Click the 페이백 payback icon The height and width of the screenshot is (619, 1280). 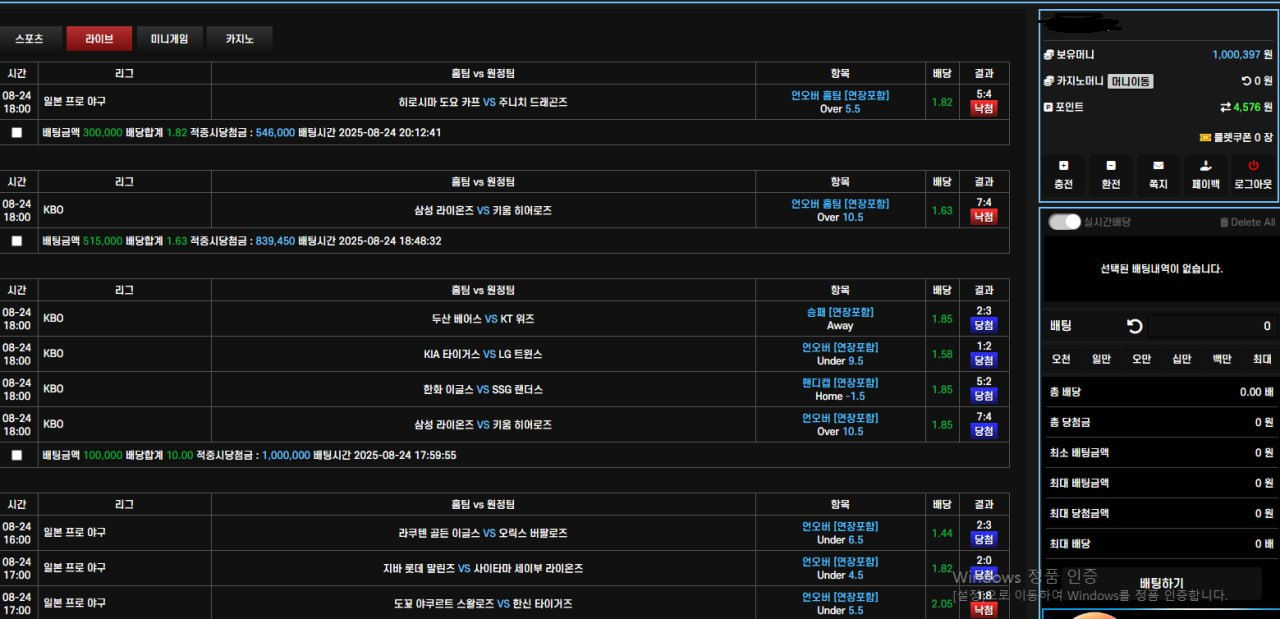click(1205, 176)
